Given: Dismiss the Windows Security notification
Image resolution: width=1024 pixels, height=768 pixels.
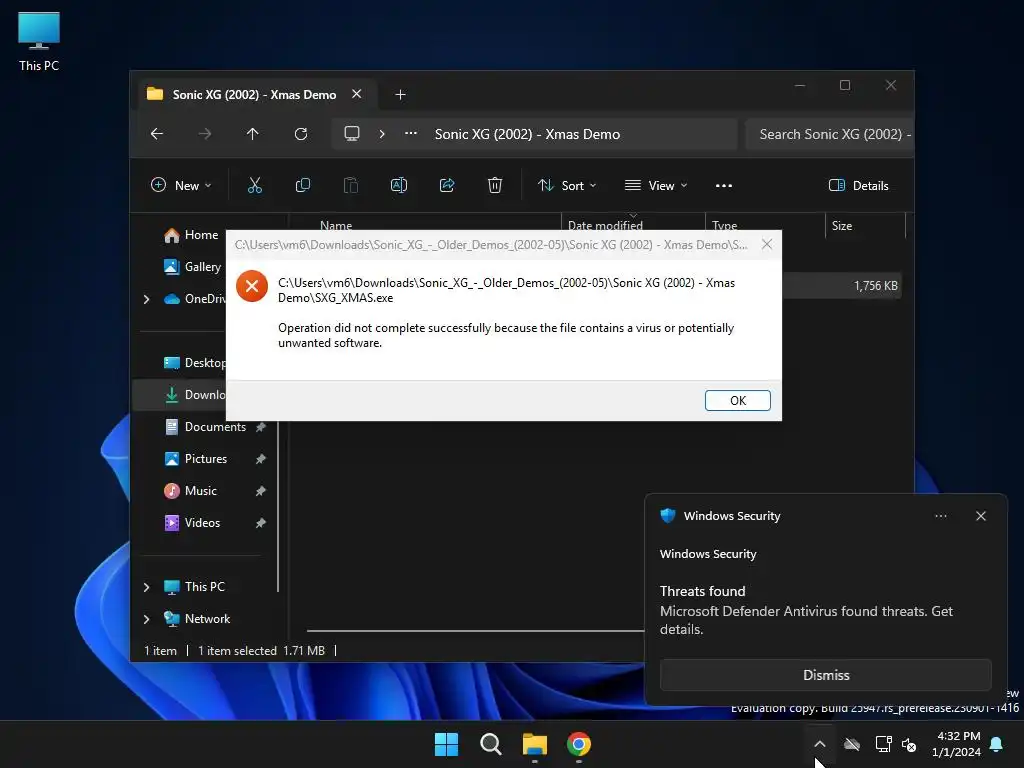Looking at the screenshot, I should [825, 675].
